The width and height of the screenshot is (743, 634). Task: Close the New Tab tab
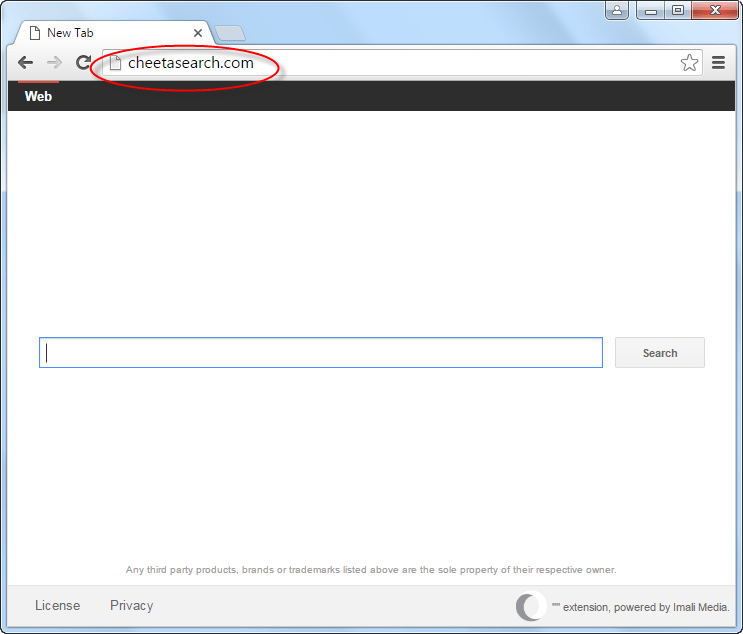[198, 33]
